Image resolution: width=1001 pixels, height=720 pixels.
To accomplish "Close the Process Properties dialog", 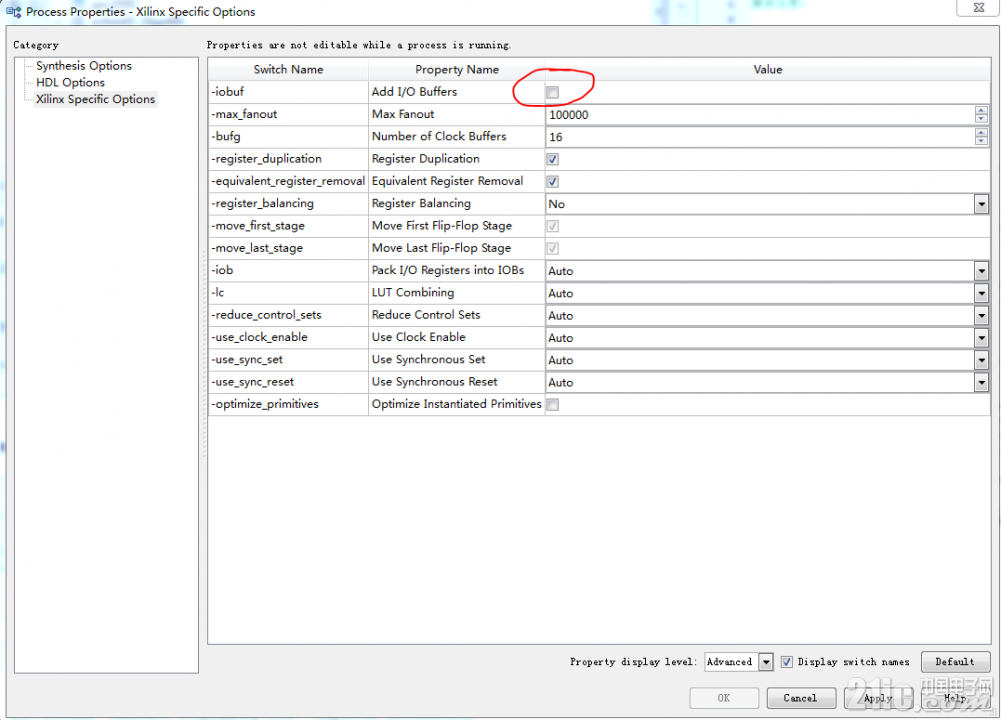I will [x=979, y=8].
